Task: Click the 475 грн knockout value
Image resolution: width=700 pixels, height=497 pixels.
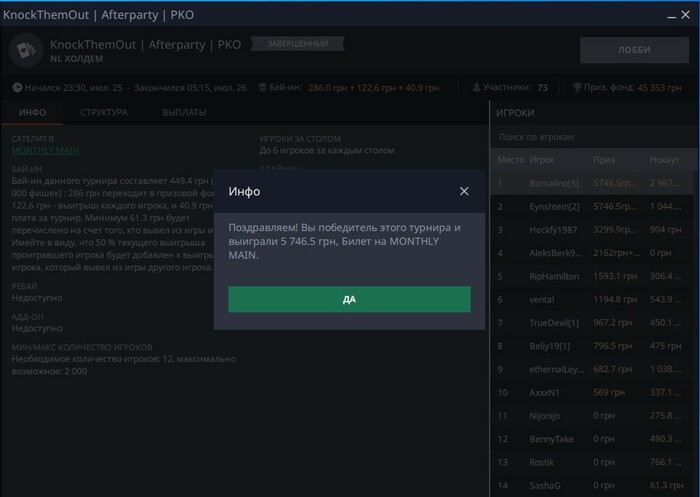Action: 665,346
